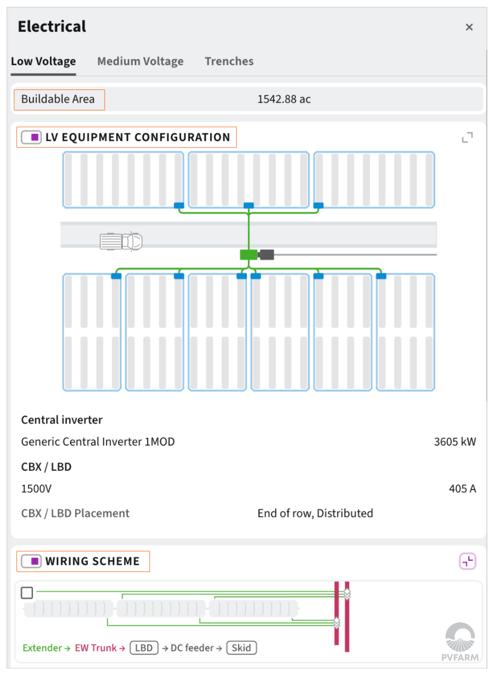Toggle the Wiring Scheme purple switch
The image size is (494, 675).
(x=31, y=561)
